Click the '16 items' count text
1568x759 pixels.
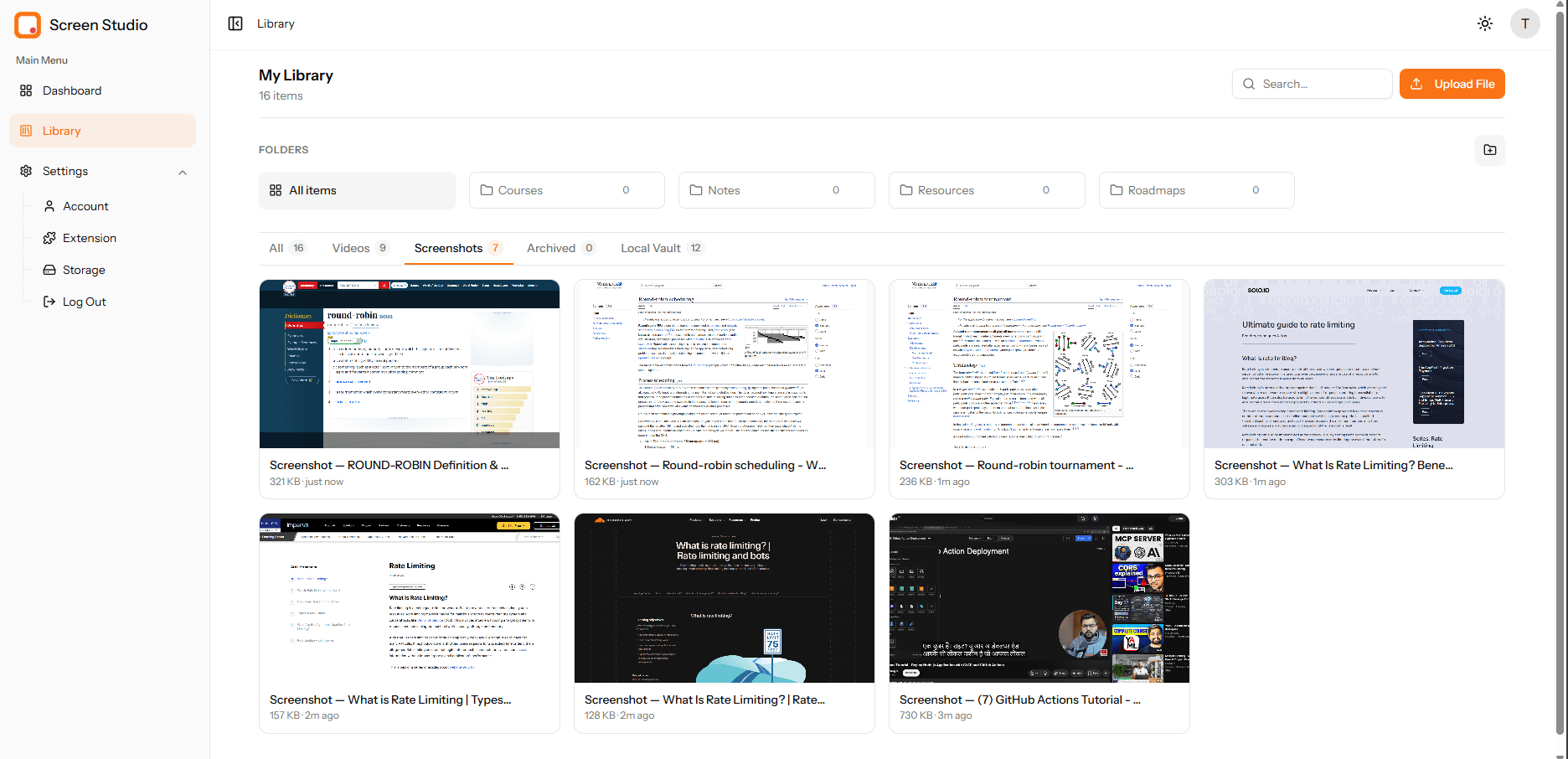tap(281, 96)
